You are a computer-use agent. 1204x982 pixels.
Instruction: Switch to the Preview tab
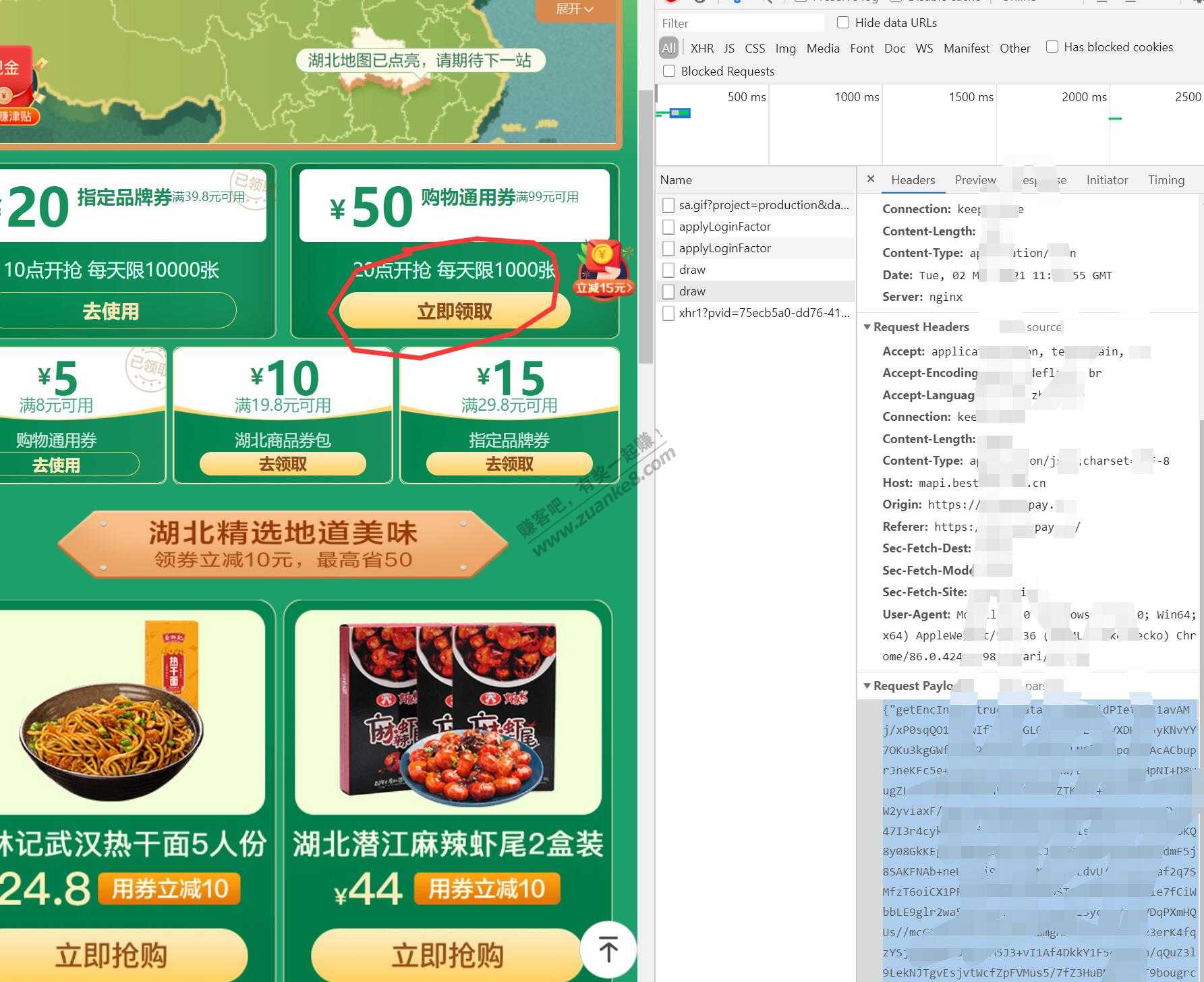(975, 179)
